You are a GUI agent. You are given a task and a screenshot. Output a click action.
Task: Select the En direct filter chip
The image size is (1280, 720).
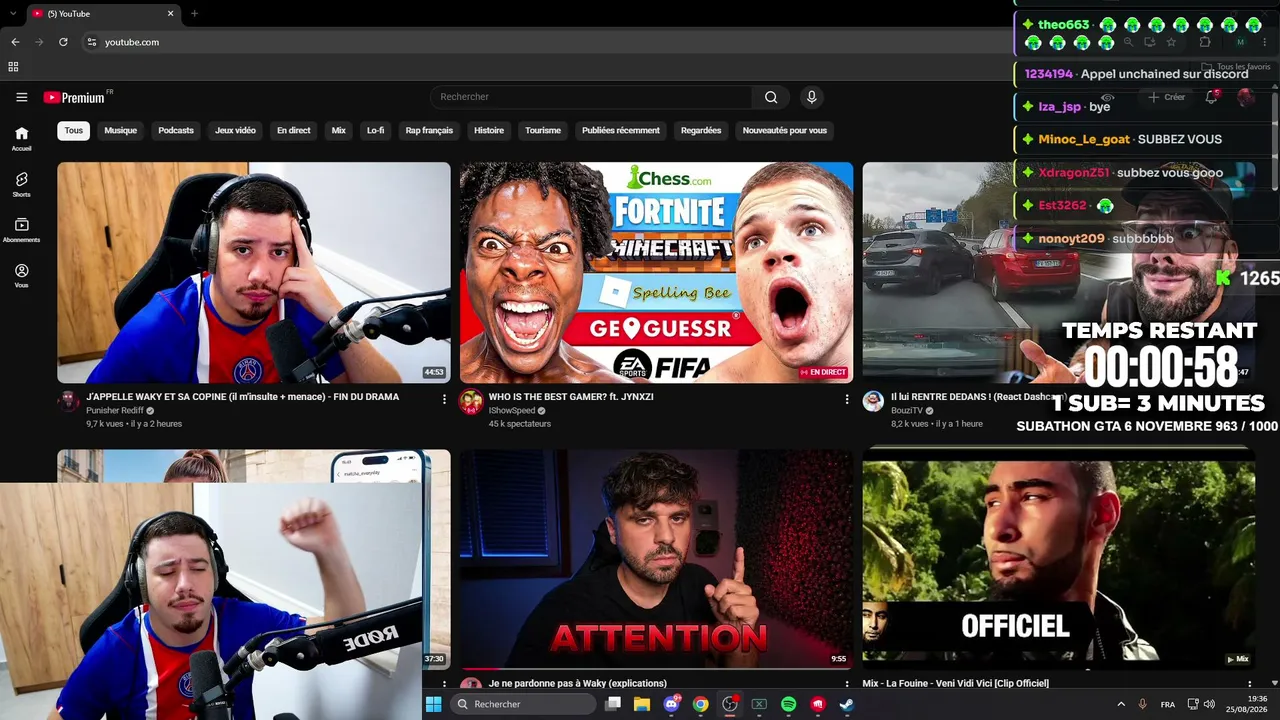click(293, 130)
